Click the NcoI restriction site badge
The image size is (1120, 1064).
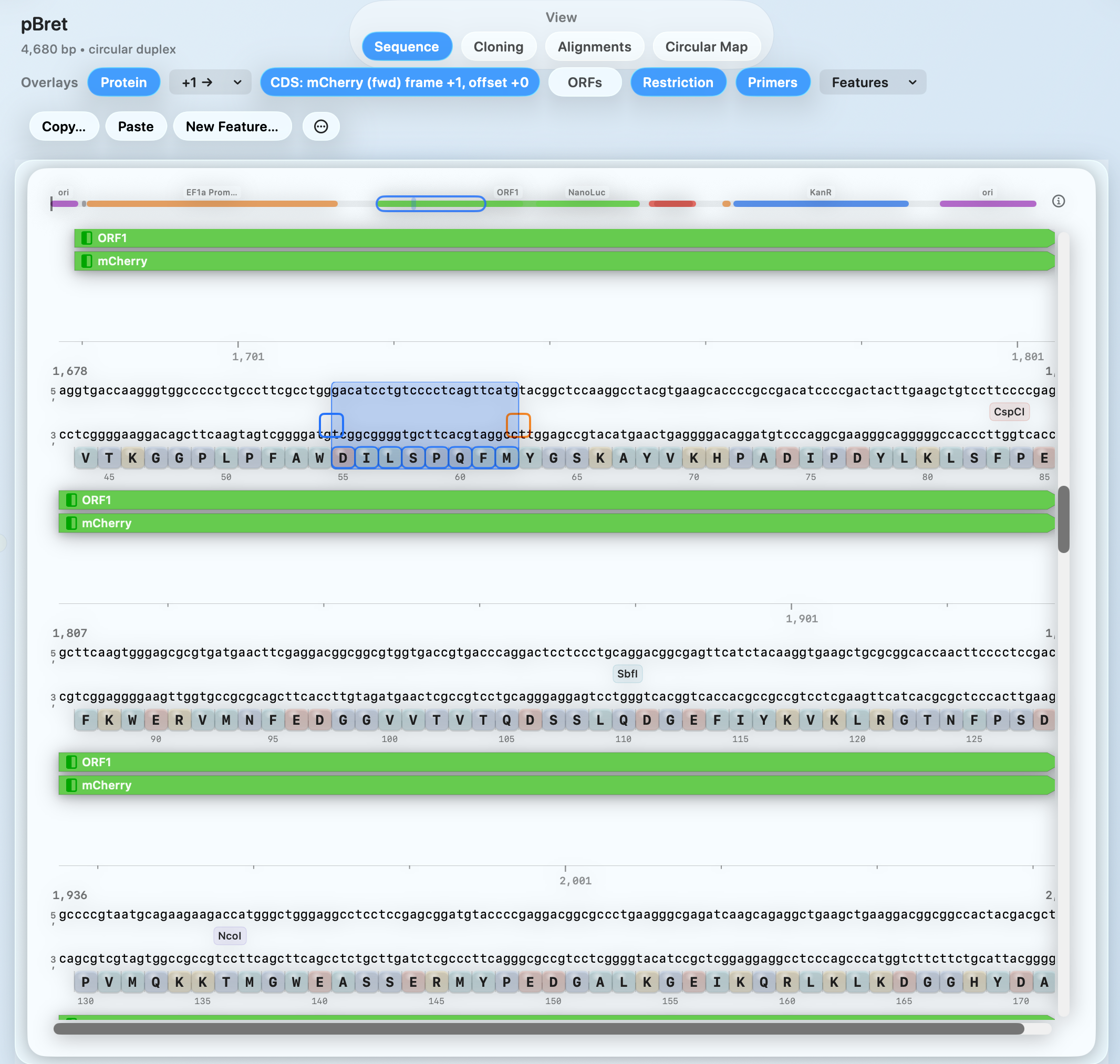point(229,936)
